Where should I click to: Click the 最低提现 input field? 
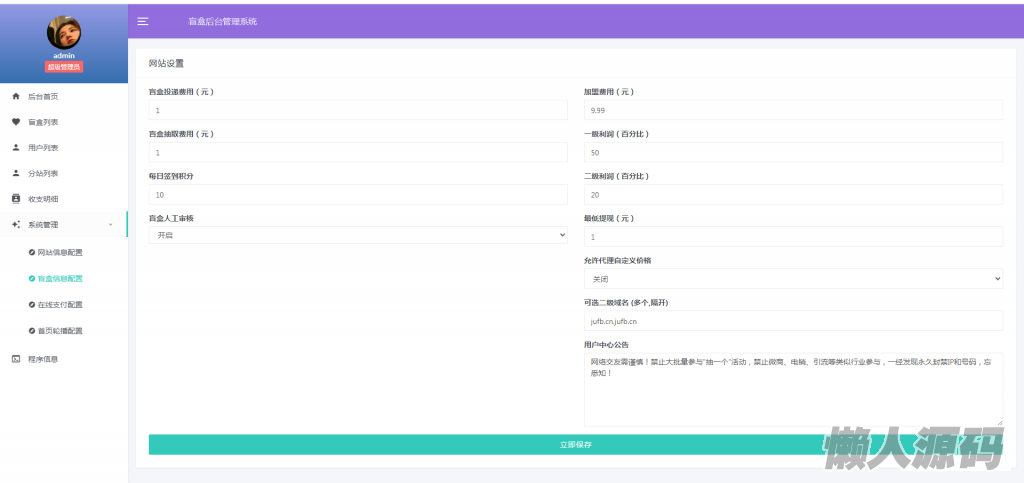point(793,236)
